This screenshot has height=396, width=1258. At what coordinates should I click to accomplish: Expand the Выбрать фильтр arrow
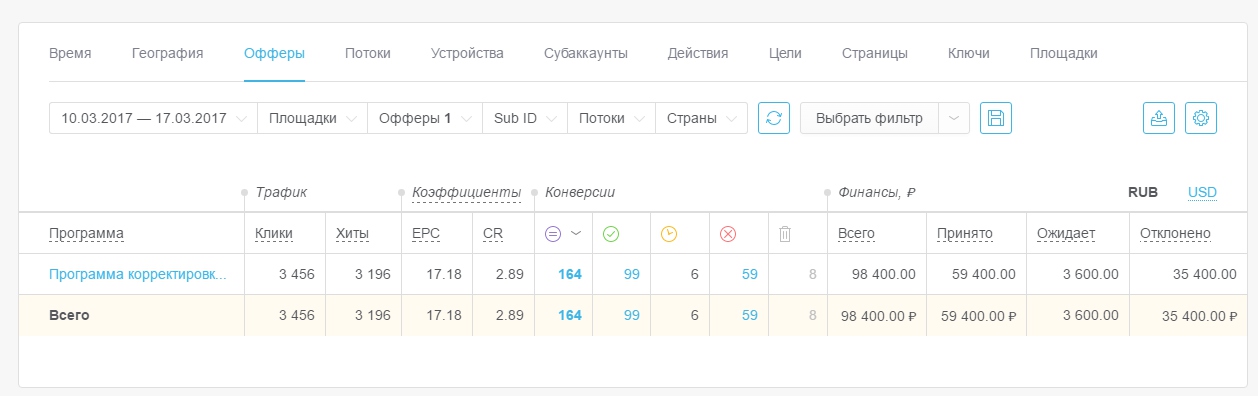(954, 118)
